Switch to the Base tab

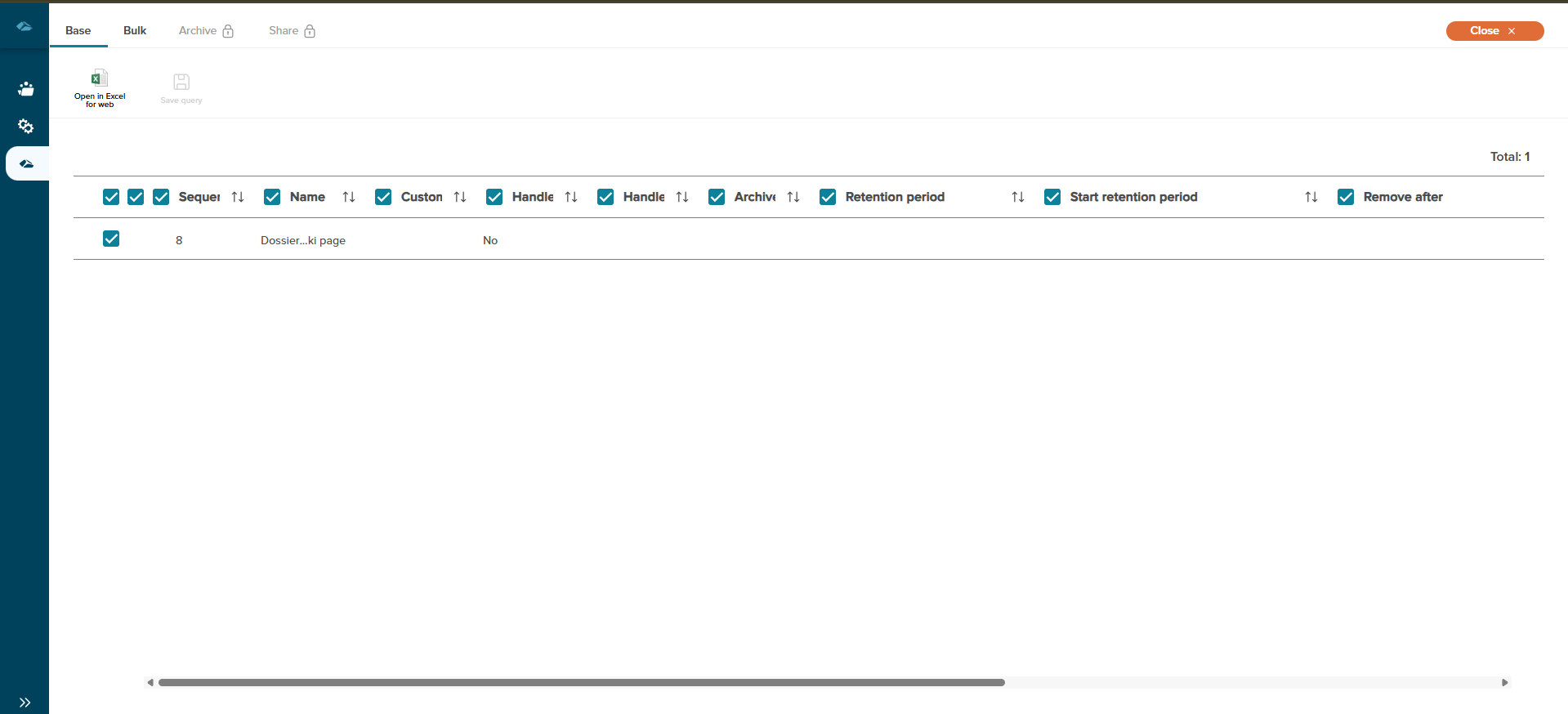point(78,30)
